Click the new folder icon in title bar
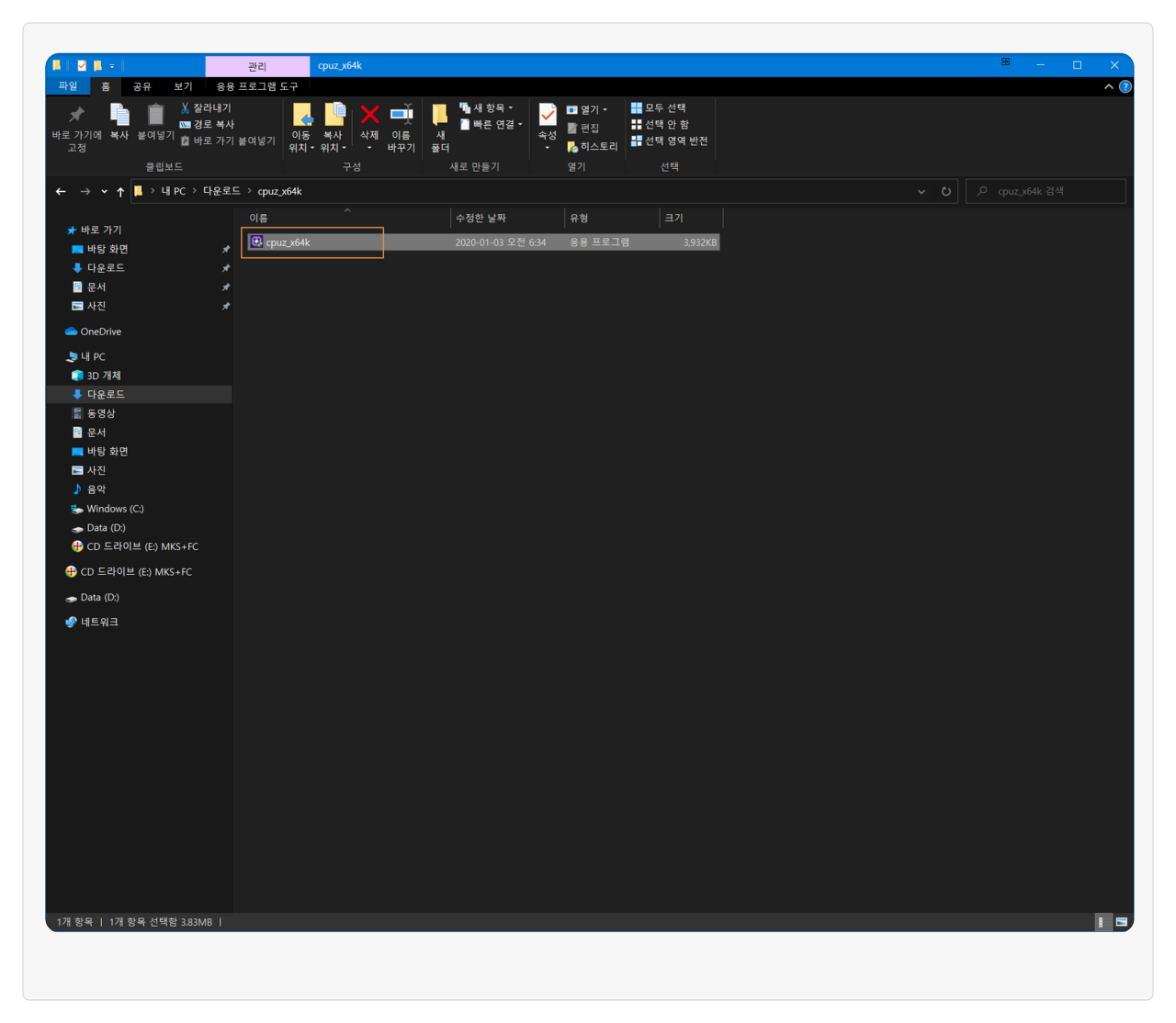 tap(97, 66)
